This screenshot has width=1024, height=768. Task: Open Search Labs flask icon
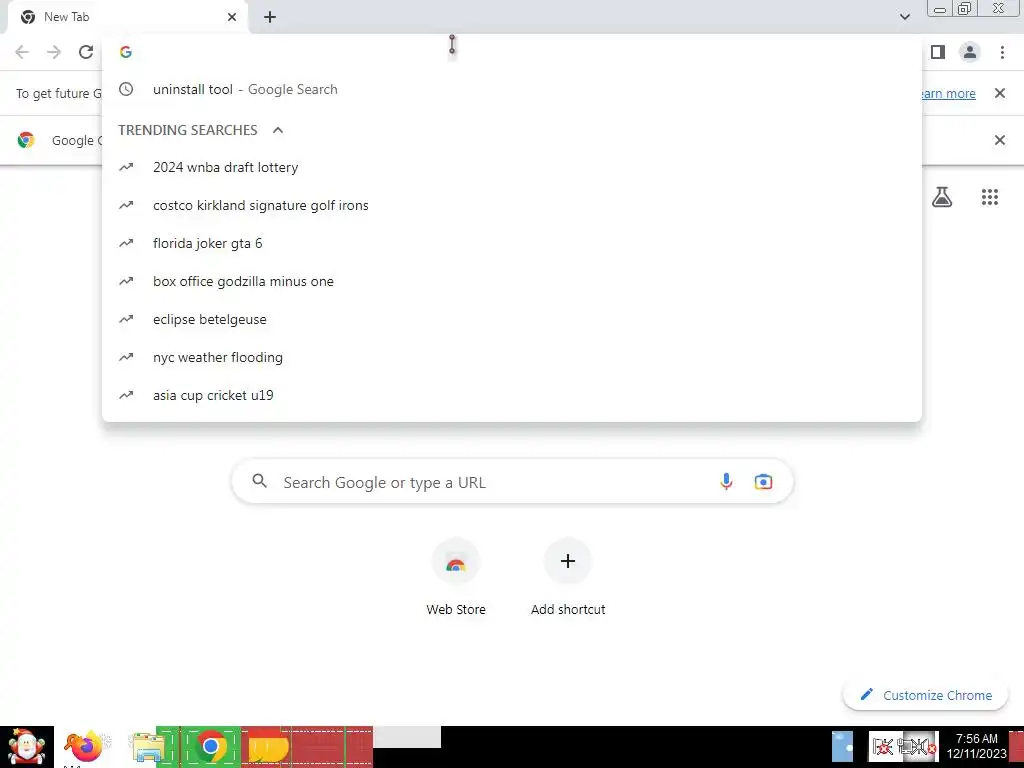pos(942,197)
